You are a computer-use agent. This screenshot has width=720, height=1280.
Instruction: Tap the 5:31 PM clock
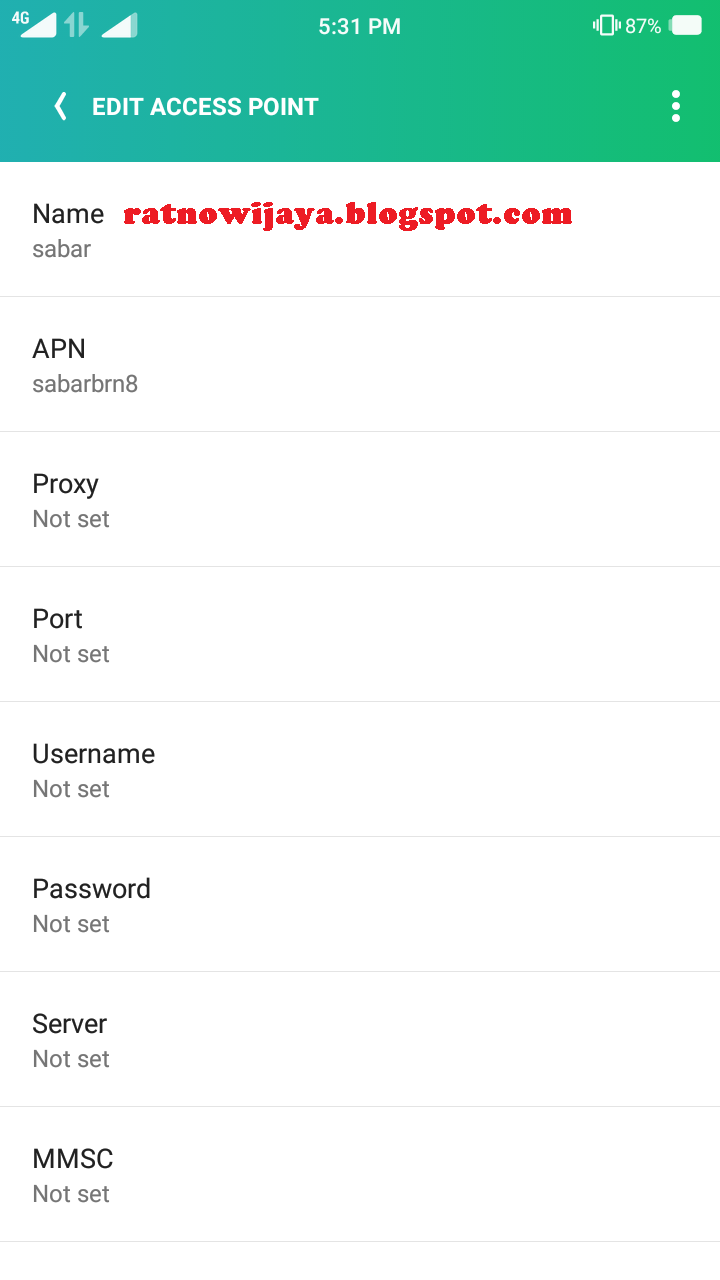coord(359,27)
